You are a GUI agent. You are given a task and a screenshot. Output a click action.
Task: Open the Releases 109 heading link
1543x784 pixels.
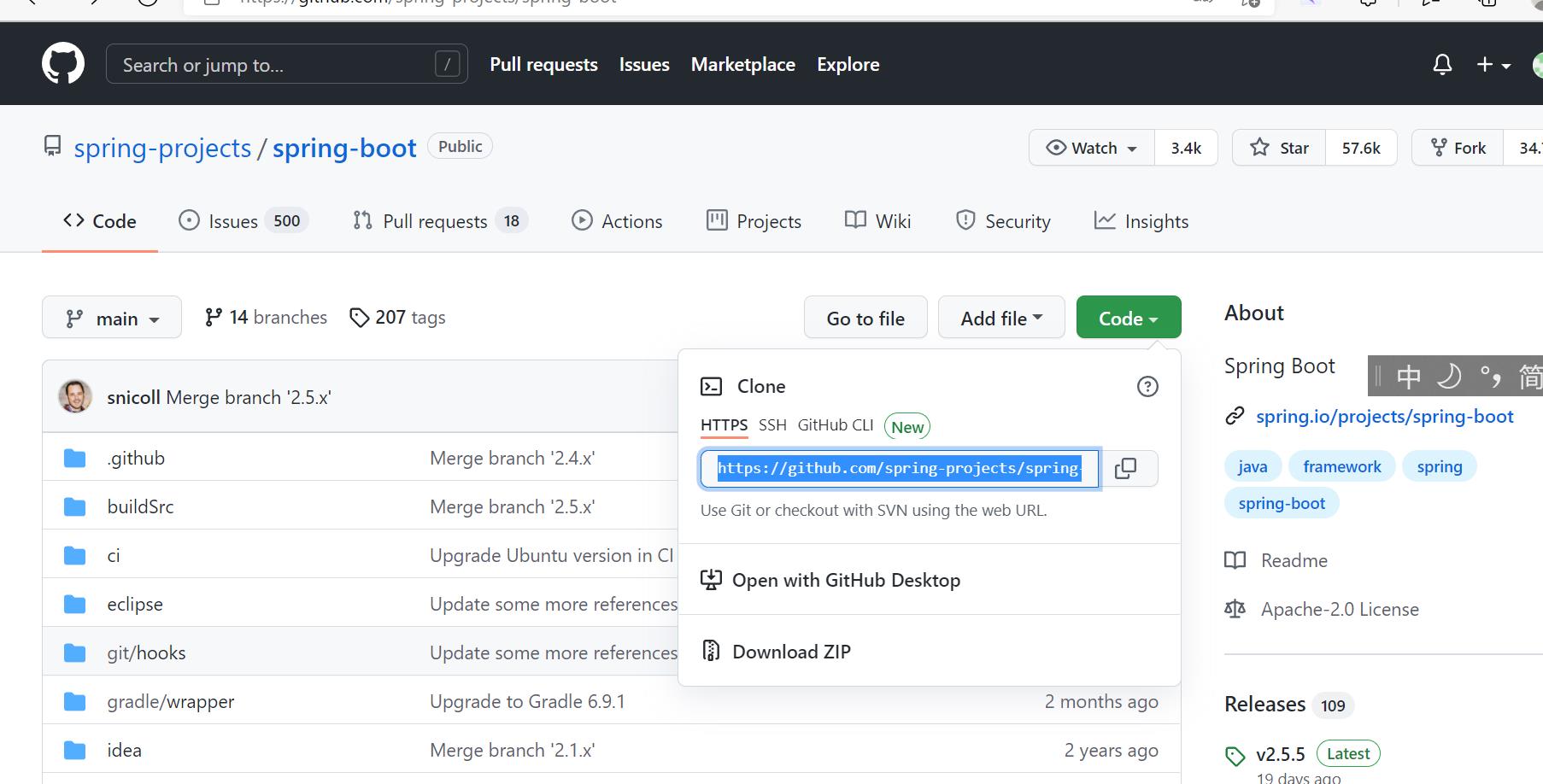click(x=1289, y=705)
